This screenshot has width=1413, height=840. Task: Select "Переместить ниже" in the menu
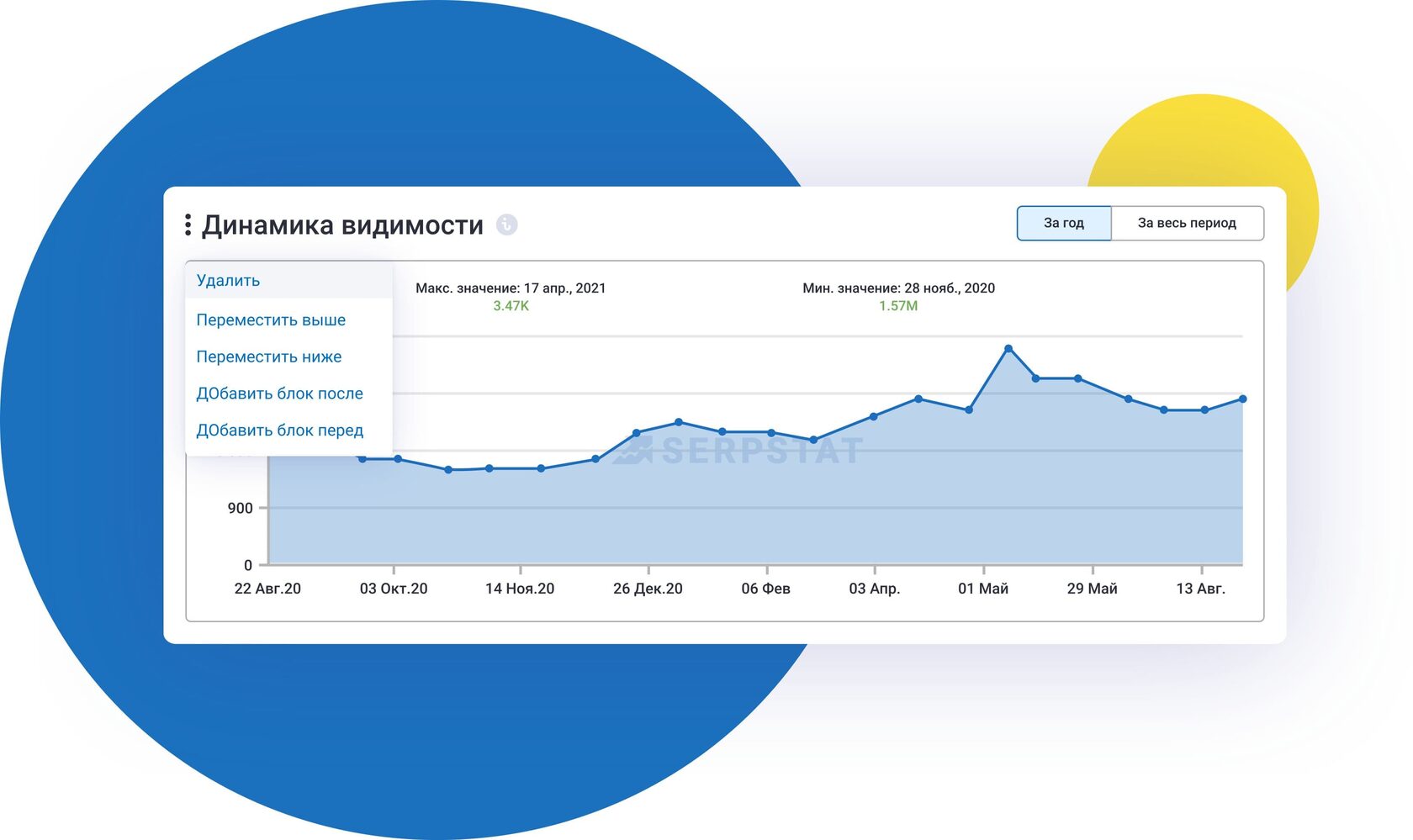[x=269, y=357]
